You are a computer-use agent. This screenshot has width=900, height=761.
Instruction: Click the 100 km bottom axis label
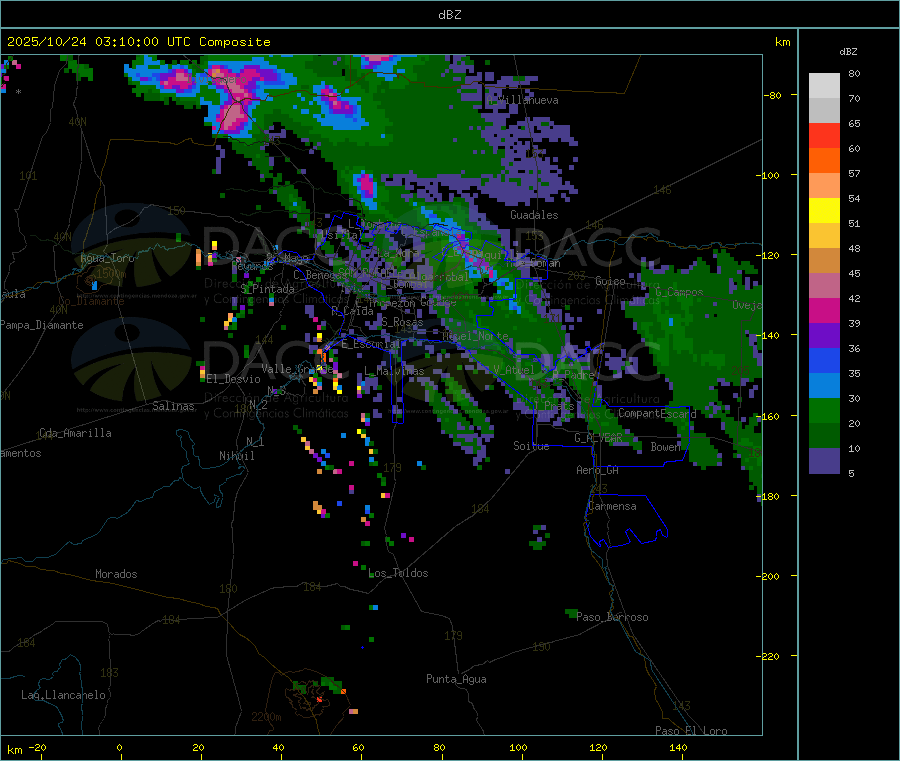point(518,747)
